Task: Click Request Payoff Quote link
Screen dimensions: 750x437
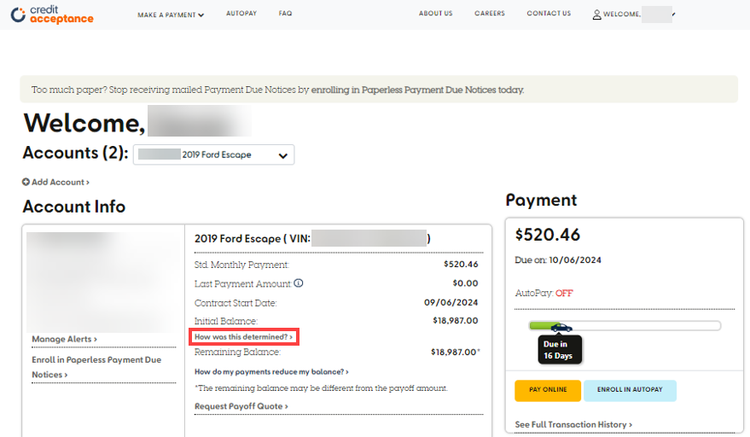Action: [x=241, y=406]
